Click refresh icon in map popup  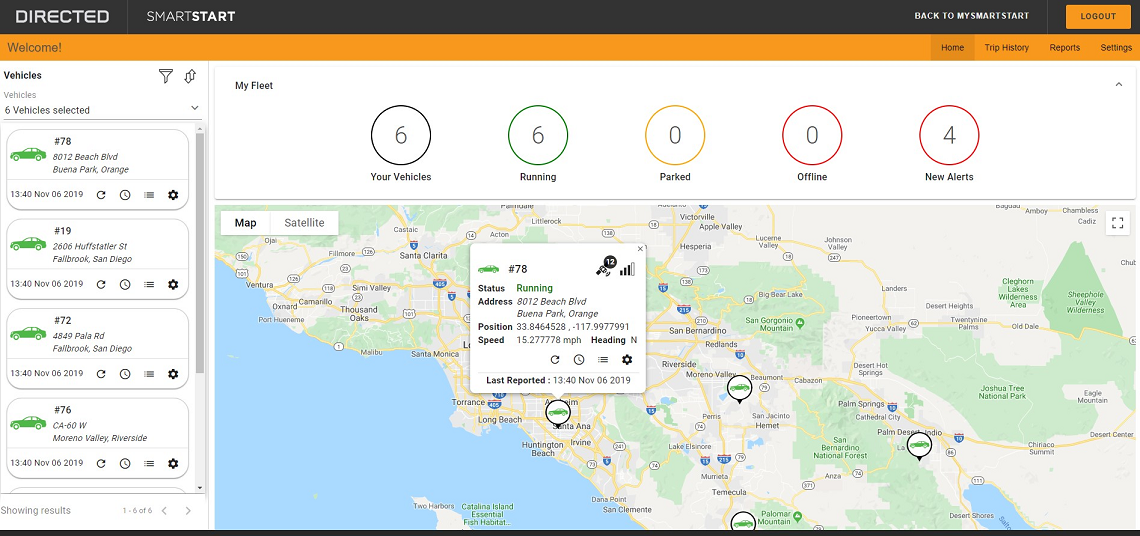(x=555, y=359)
